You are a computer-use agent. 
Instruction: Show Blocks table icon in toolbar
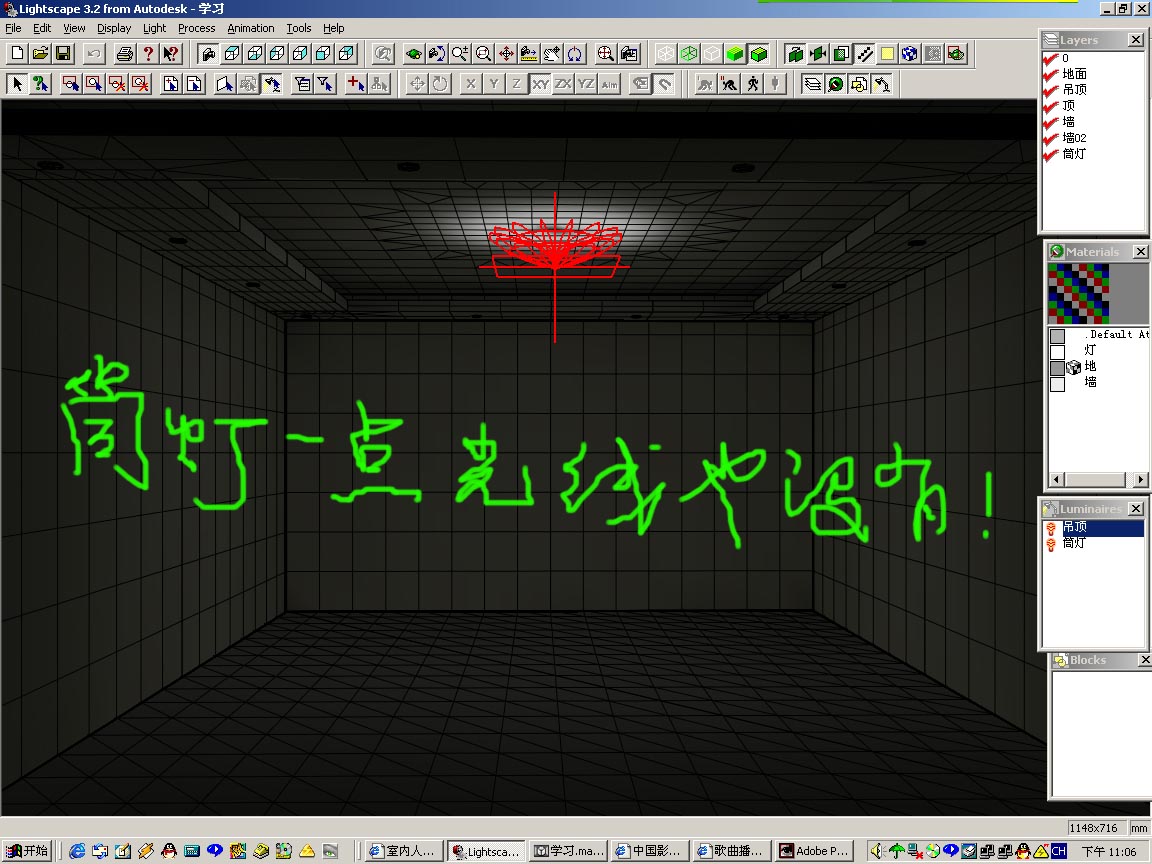[859, 84]
